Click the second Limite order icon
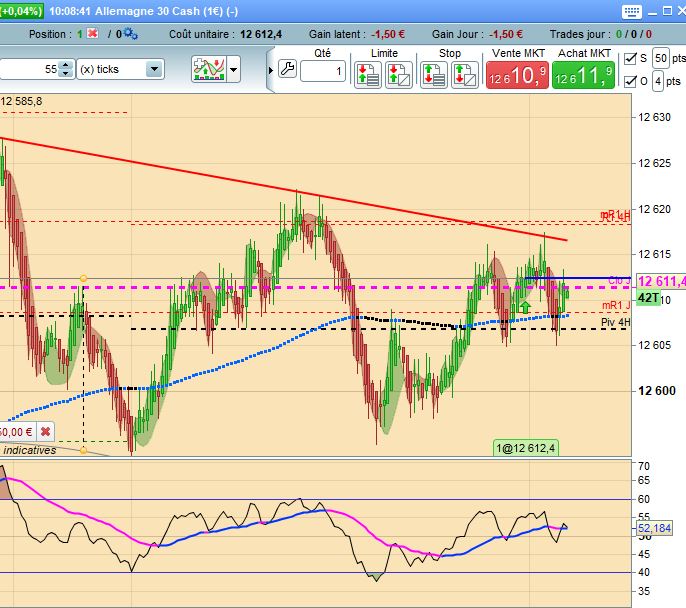The height and width of the screenshot is (608, 686). point(399,75)
